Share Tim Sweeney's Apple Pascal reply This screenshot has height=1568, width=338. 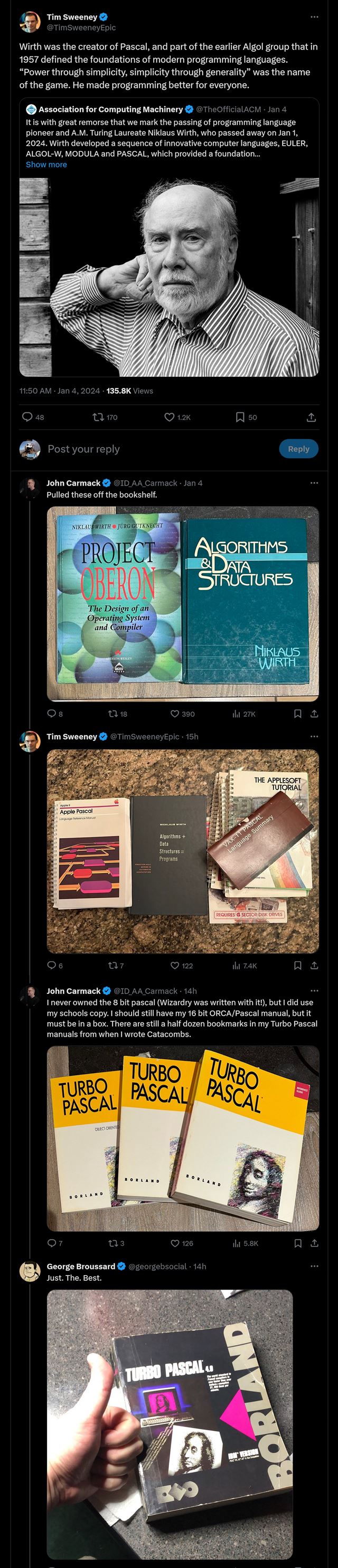[x=314, y=965]
